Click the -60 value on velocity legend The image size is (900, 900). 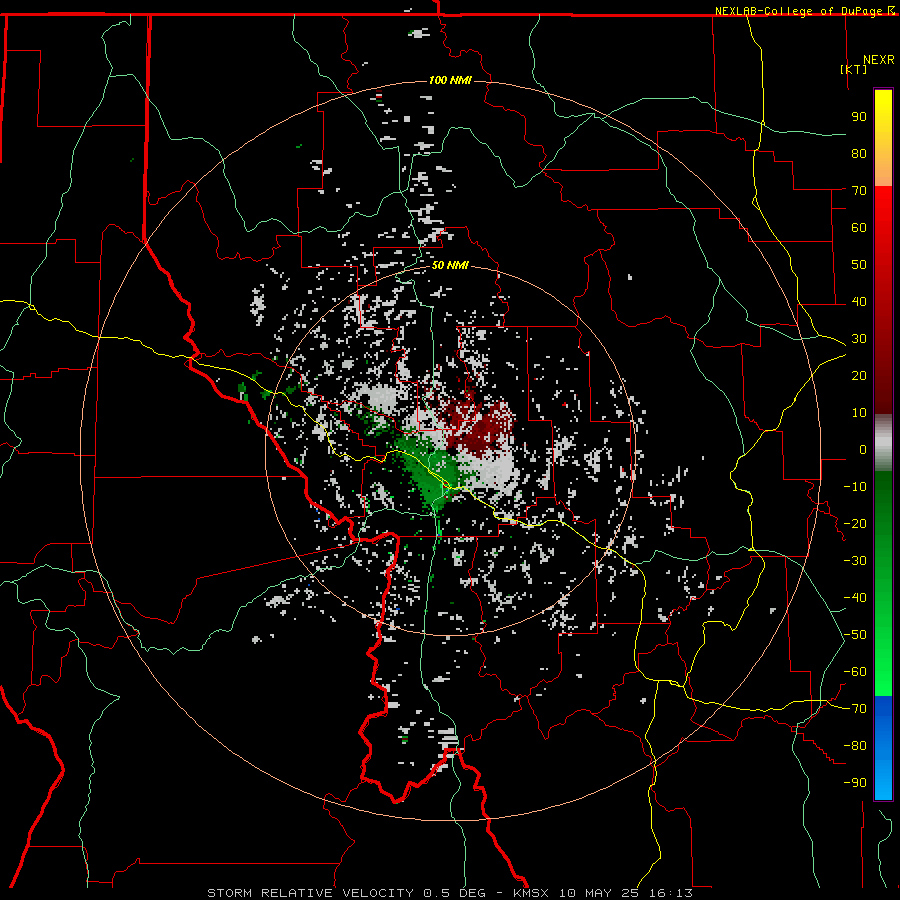coord(855,672)
